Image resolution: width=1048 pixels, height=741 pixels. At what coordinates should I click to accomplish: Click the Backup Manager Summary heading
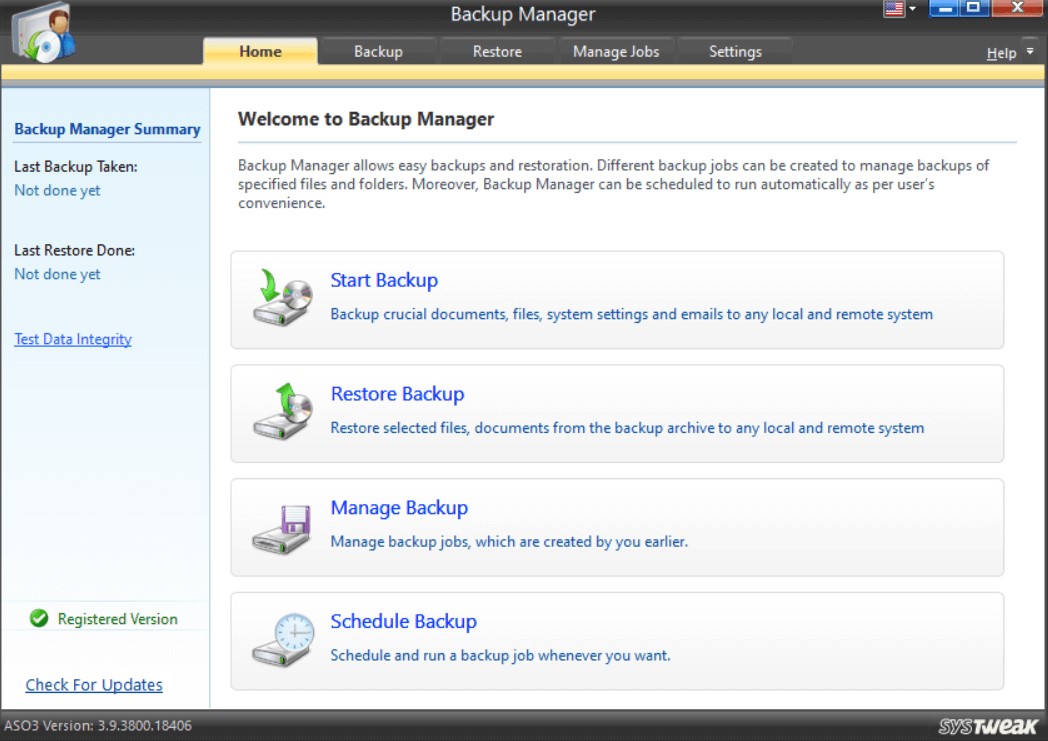[107, 129]
